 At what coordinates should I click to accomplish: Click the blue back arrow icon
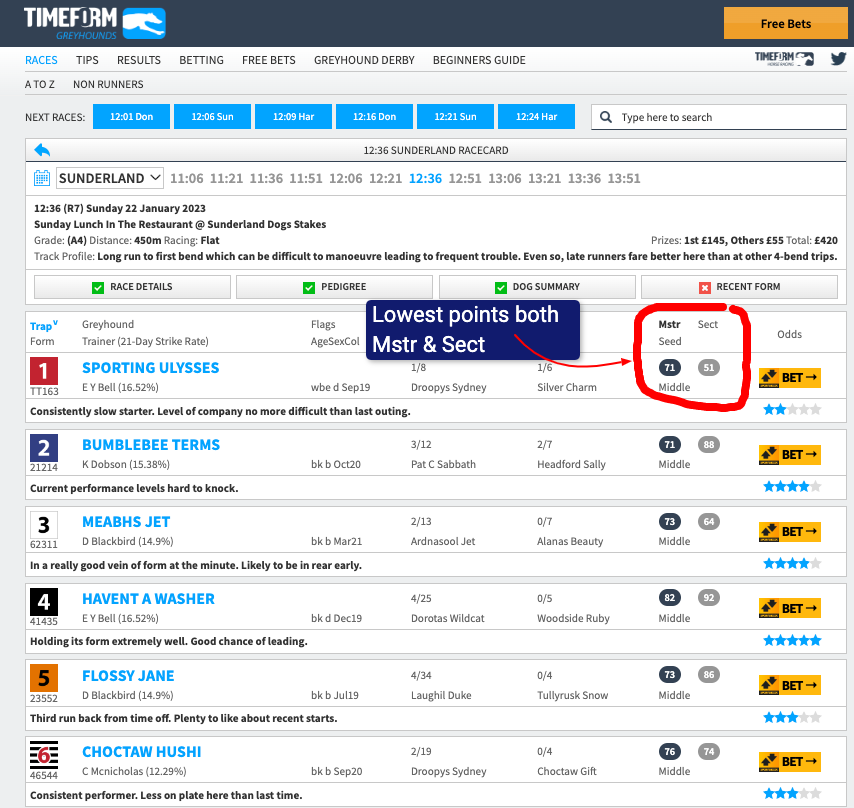tap(42, 150)
